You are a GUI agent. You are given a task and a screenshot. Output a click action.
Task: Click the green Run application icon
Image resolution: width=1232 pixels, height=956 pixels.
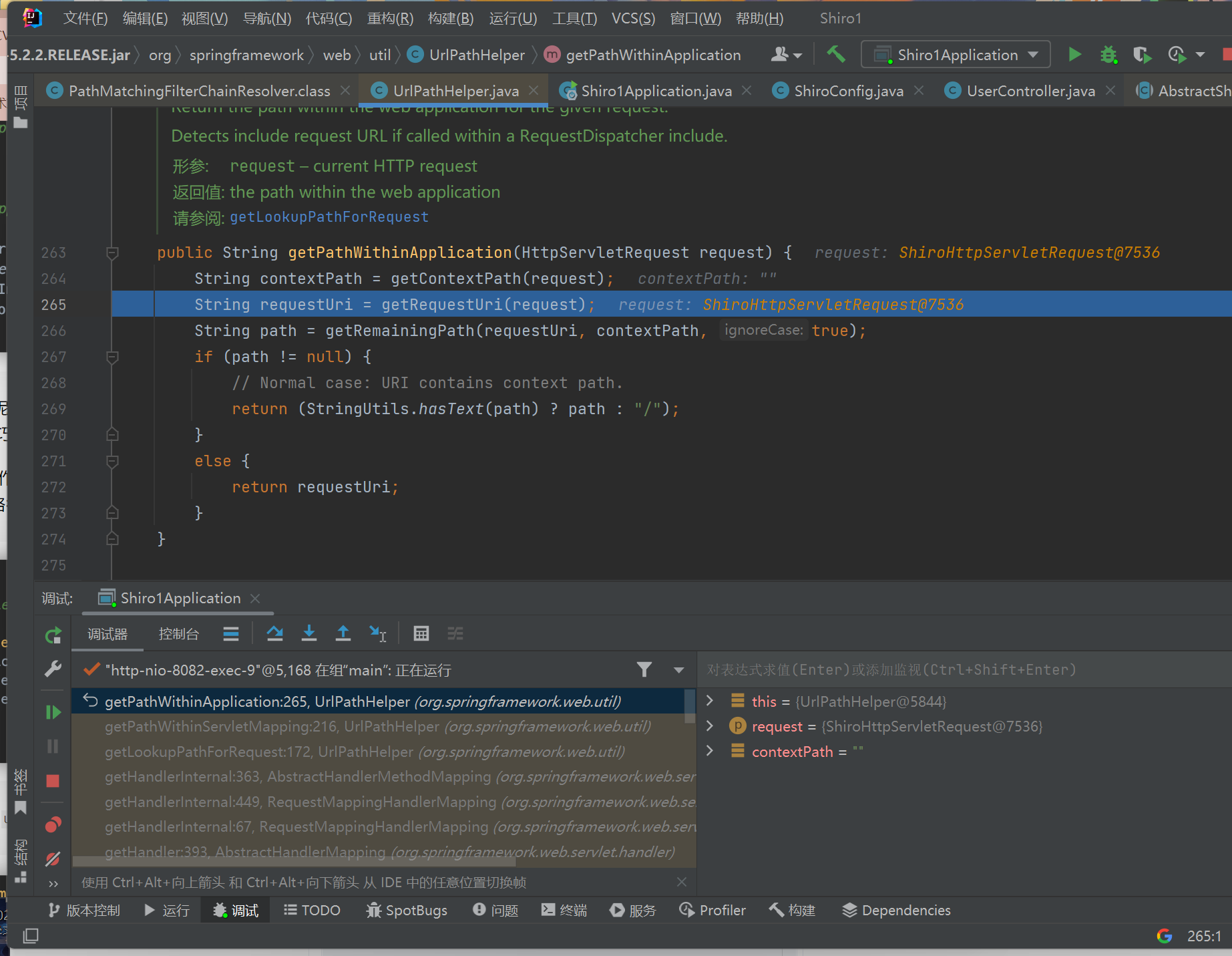click(1074, 55)
